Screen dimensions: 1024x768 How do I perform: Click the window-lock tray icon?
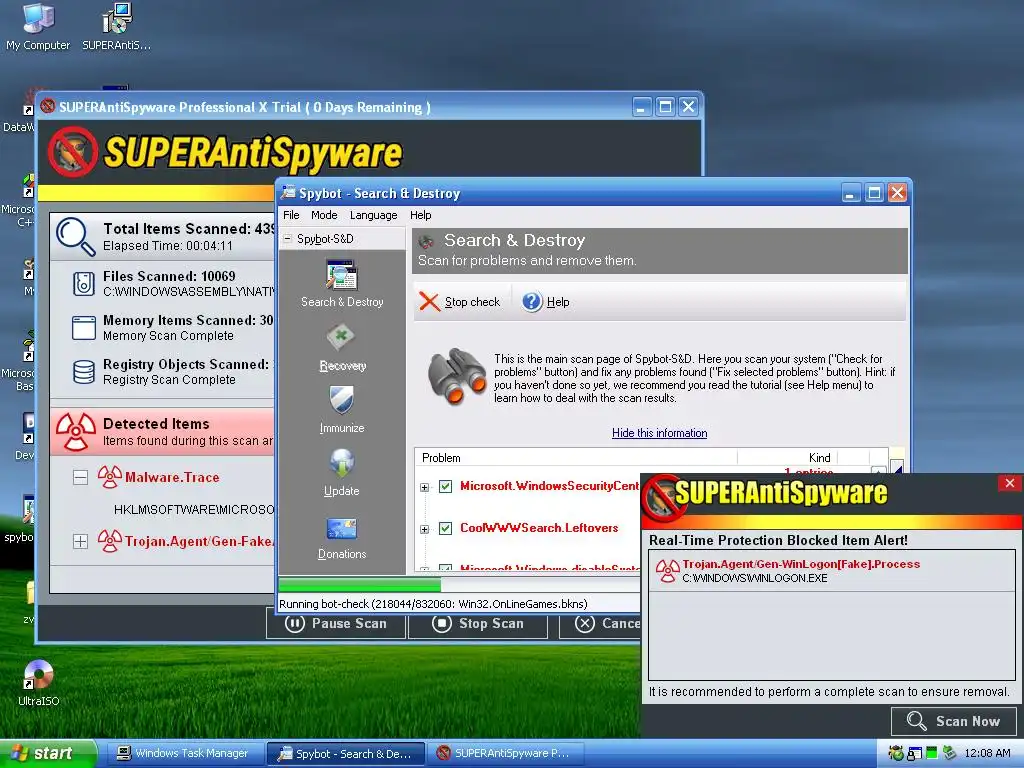pos(914,754)
